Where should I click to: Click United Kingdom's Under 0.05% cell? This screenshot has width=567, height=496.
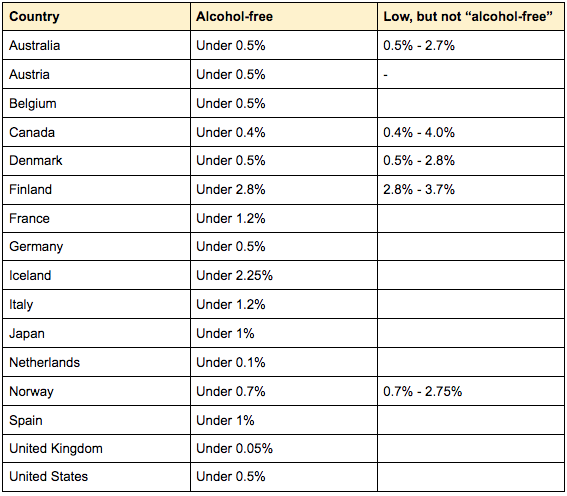coord(284,448)
